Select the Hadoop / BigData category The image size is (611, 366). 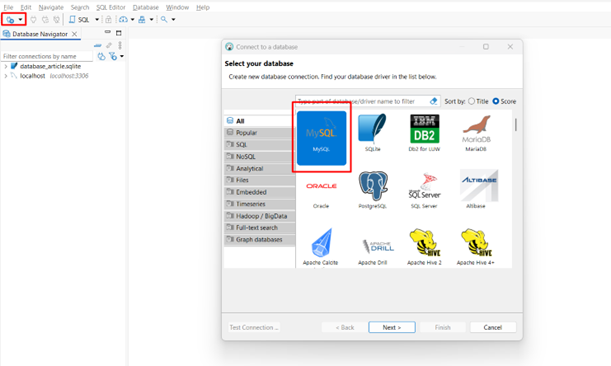(x=259, y=216)
